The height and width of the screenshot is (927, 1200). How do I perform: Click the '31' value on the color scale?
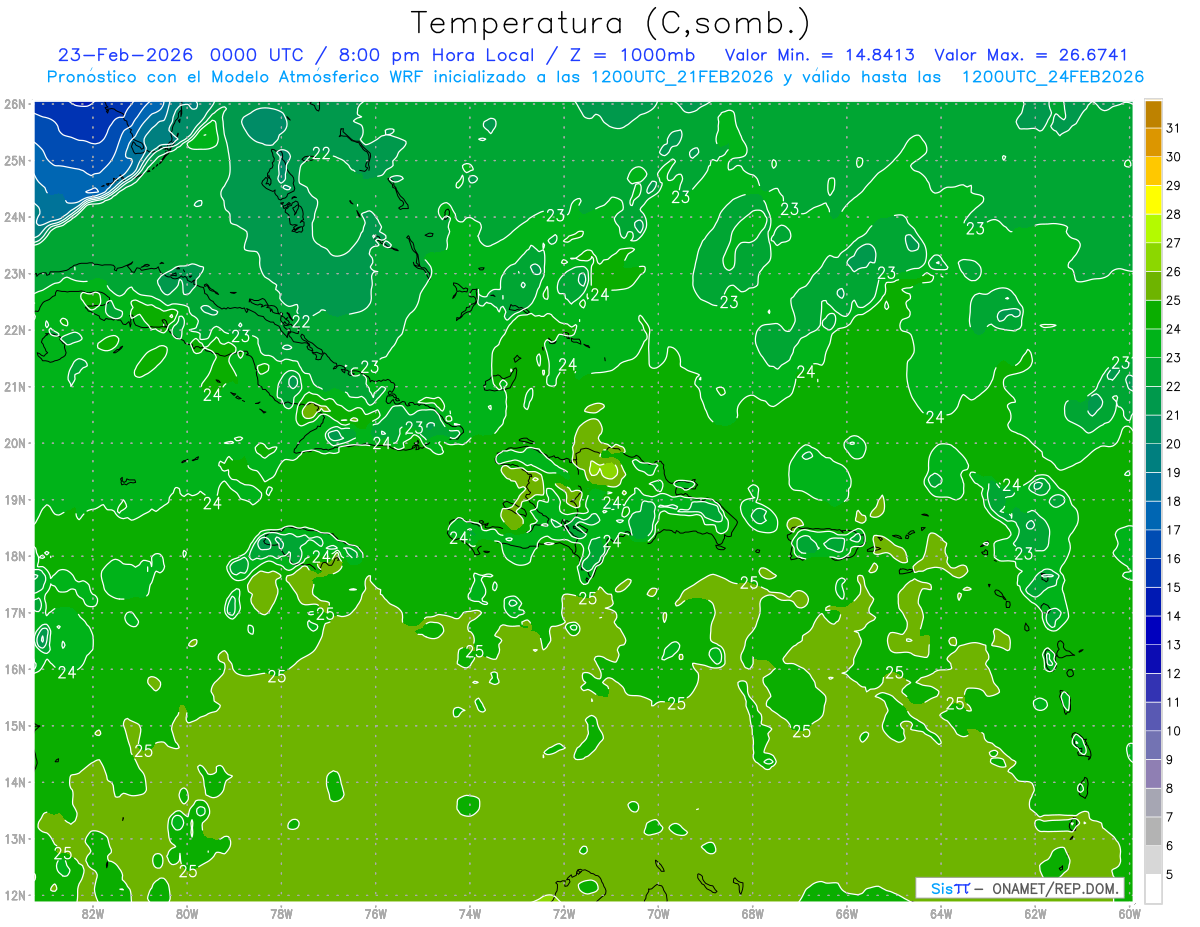click(1174, 129)
